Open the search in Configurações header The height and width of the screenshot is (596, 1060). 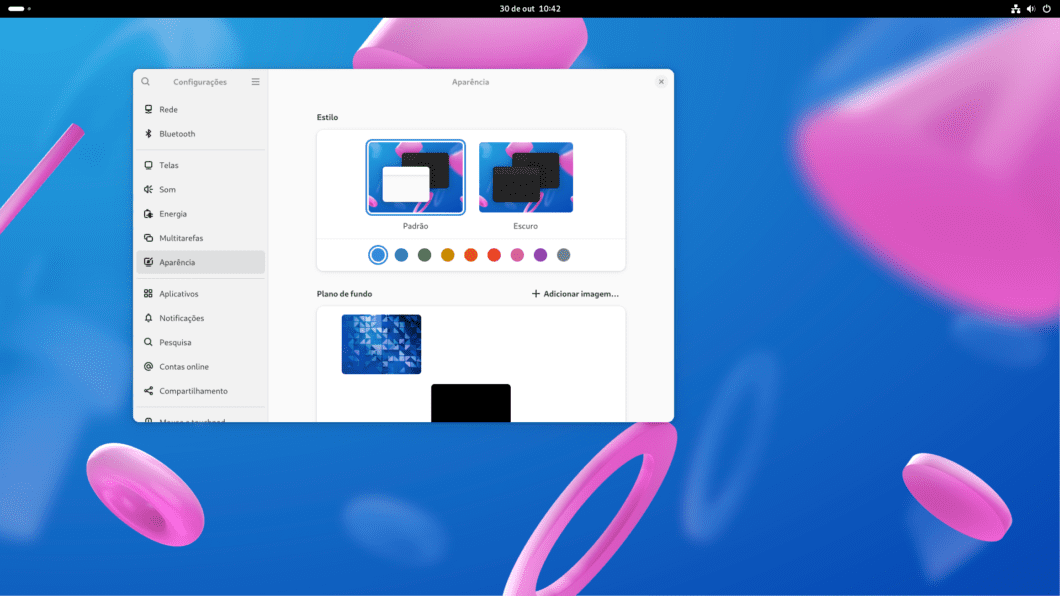pyautogui.click(x=145, y=81)
